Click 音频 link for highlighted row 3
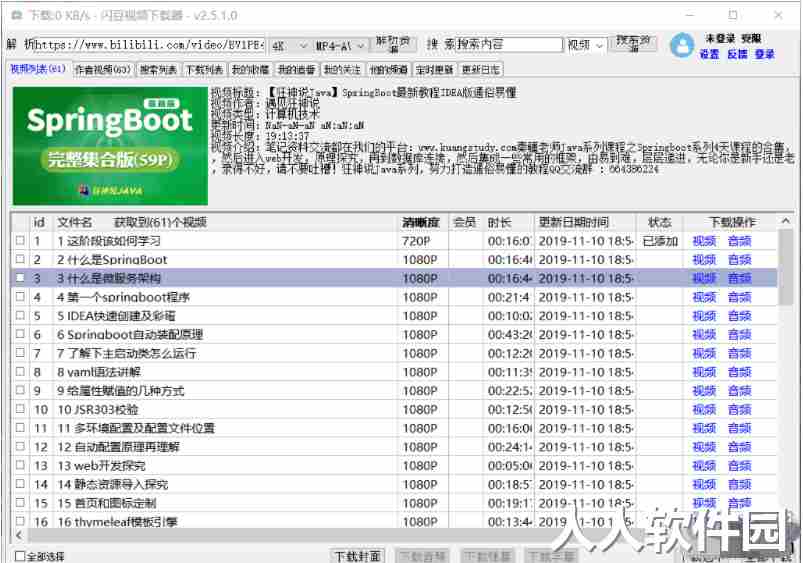 click(x=739, y=278)
